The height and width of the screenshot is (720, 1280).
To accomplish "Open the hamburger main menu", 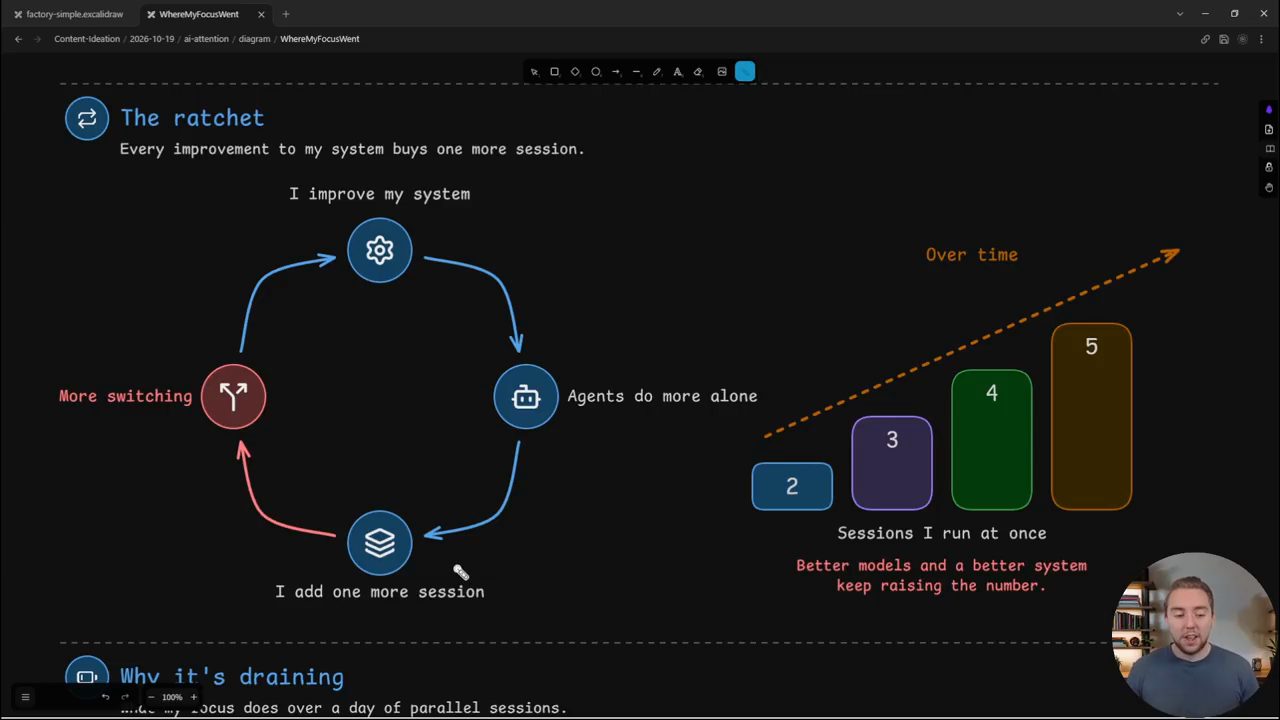I will 26,697.
